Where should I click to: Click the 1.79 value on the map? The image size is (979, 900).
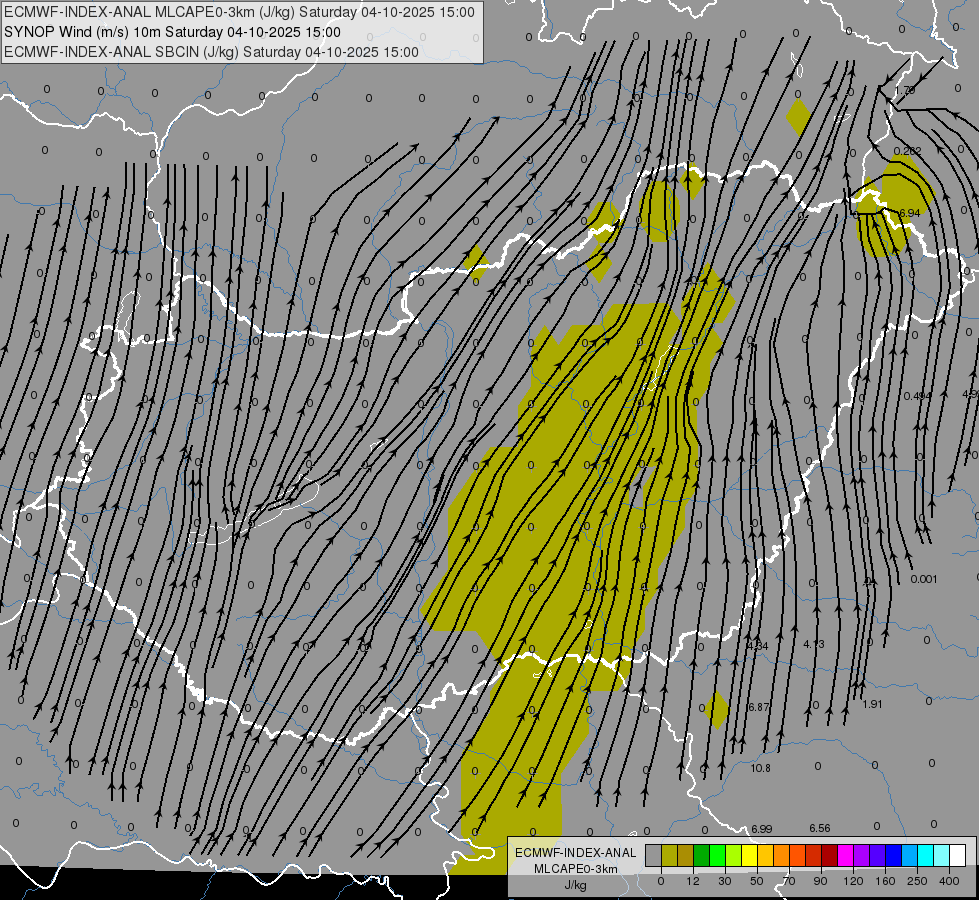point(905,91)
